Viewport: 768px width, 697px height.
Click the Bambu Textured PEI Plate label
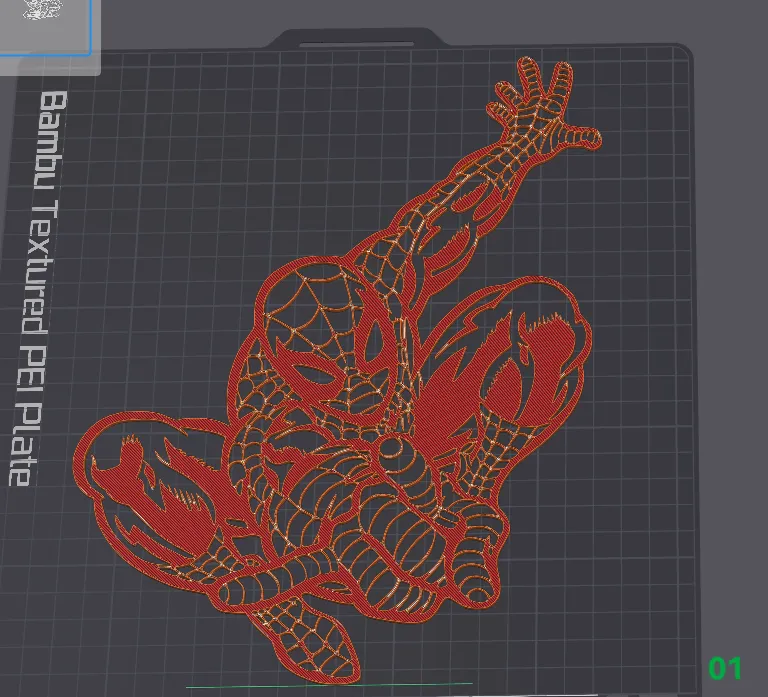point(36,288)
